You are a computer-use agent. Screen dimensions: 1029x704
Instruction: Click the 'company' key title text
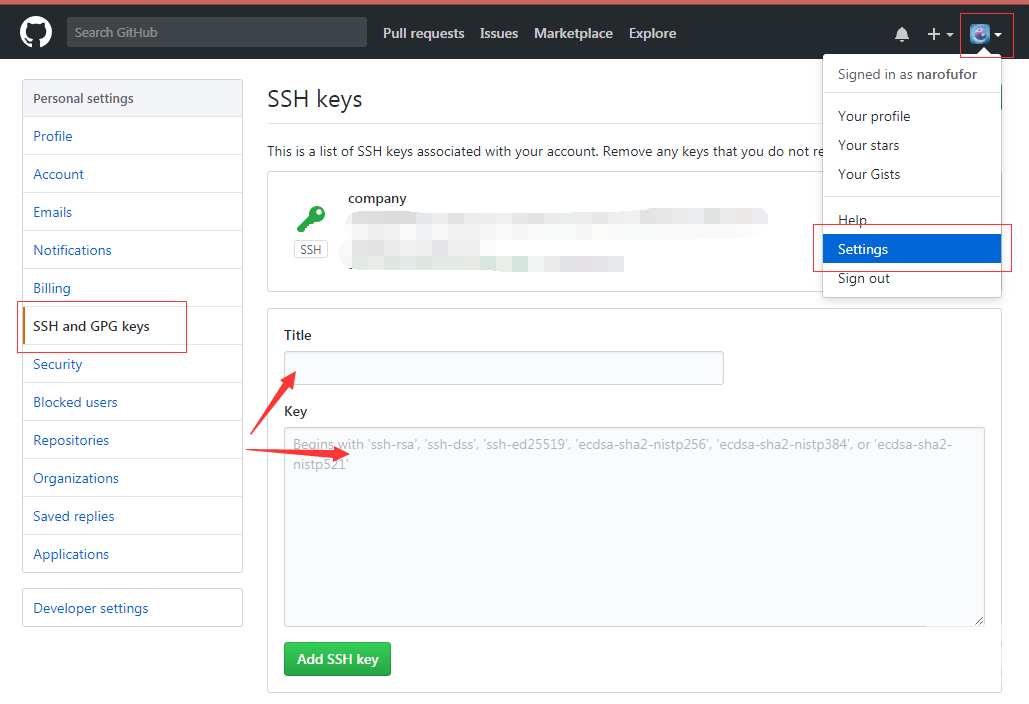pos(377,198)
